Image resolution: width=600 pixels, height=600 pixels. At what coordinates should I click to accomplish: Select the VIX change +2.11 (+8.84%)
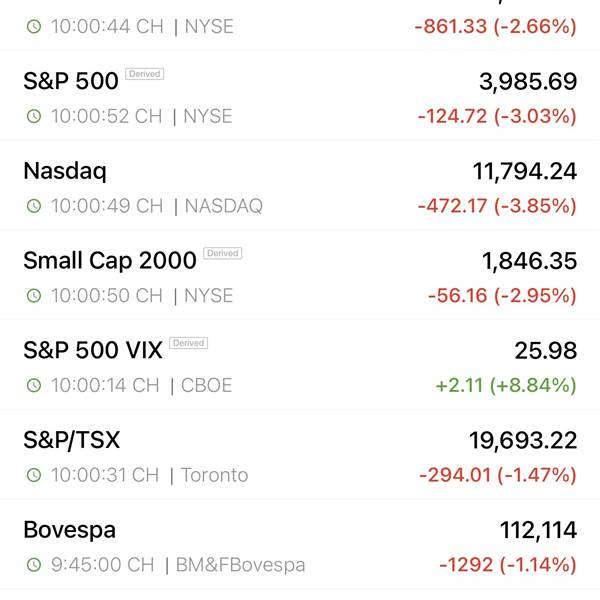coord(506,385)
